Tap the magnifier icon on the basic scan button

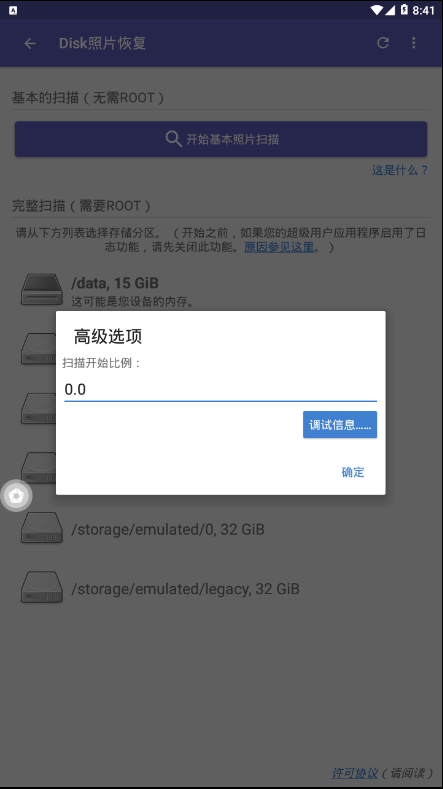click(174, 139)
